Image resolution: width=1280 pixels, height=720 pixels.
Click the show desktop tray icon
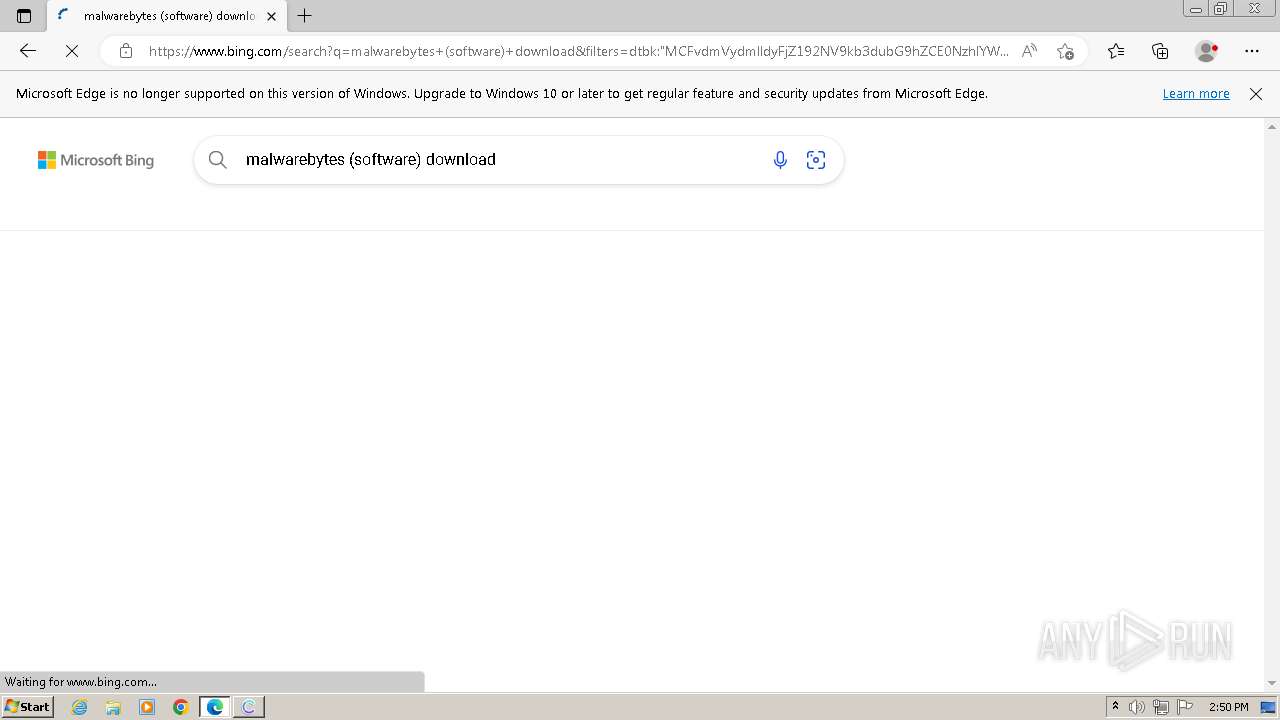[1268, 707]
